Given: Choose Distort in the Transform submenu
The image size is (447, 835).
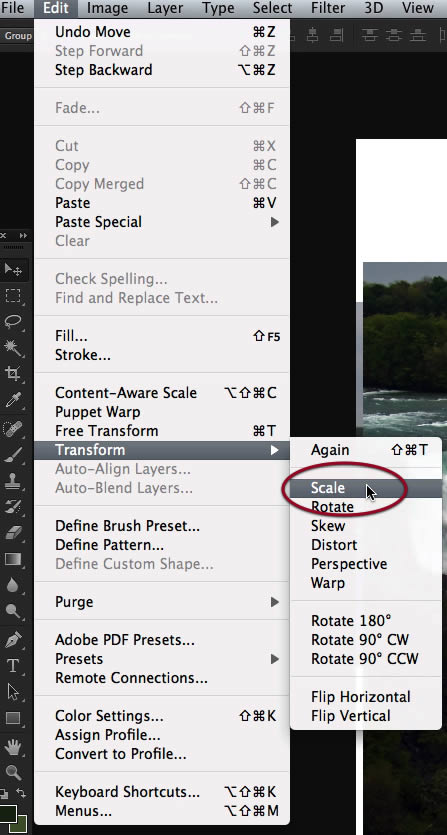Looking at the screenshot, I should pyautogui.click(x=366, y=545).
